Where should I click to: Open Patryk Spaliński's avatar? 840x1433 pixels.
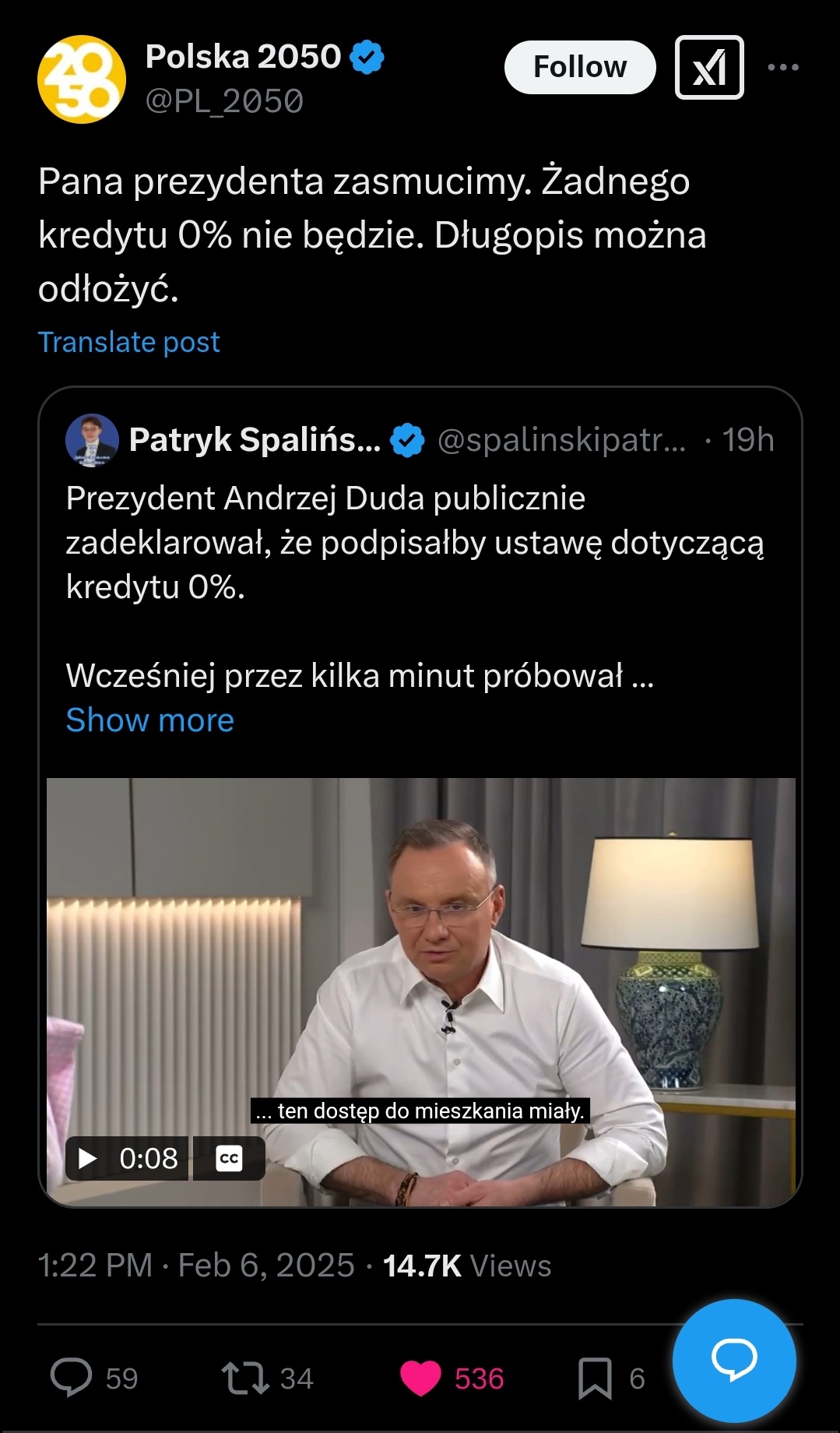[x=92, y=440]
